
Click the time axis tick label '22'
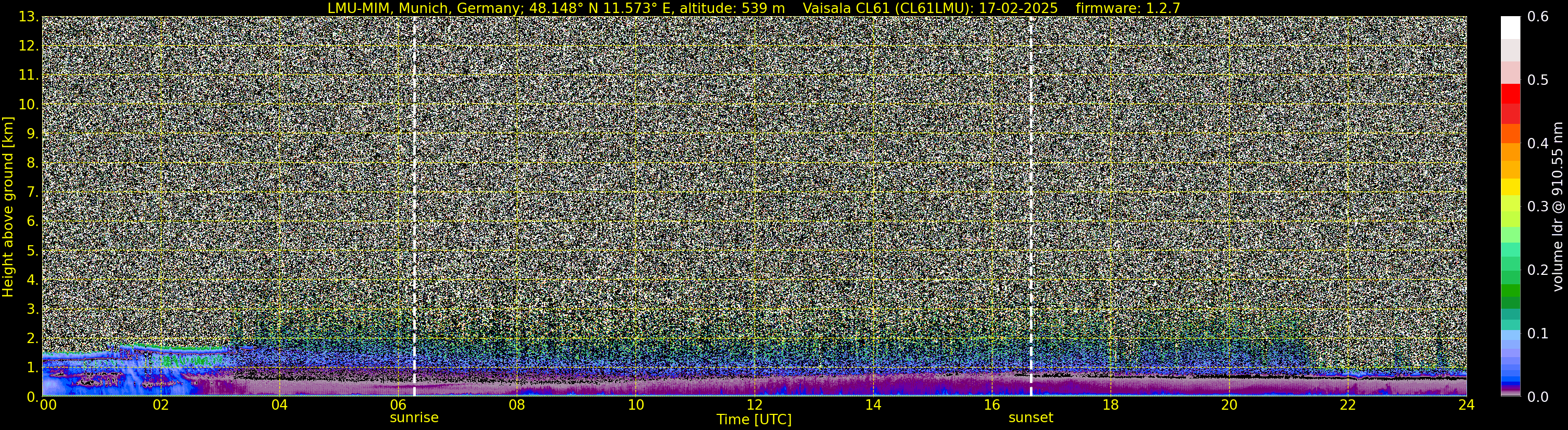[1348, 405]
